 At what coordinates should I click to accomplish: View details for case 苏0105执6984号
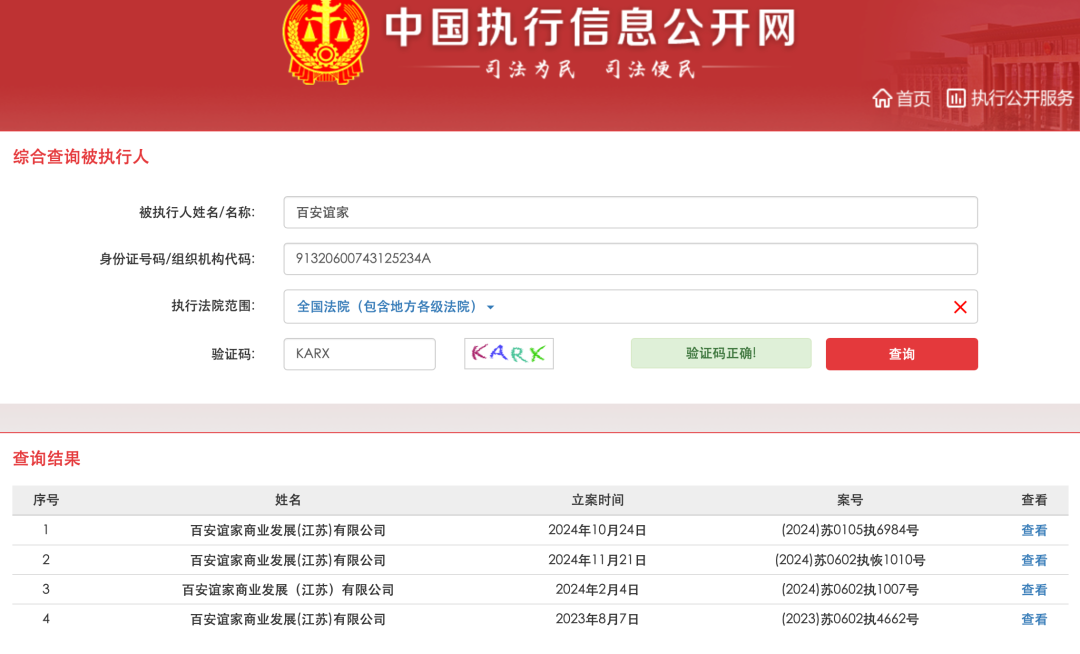[1034, 530]
